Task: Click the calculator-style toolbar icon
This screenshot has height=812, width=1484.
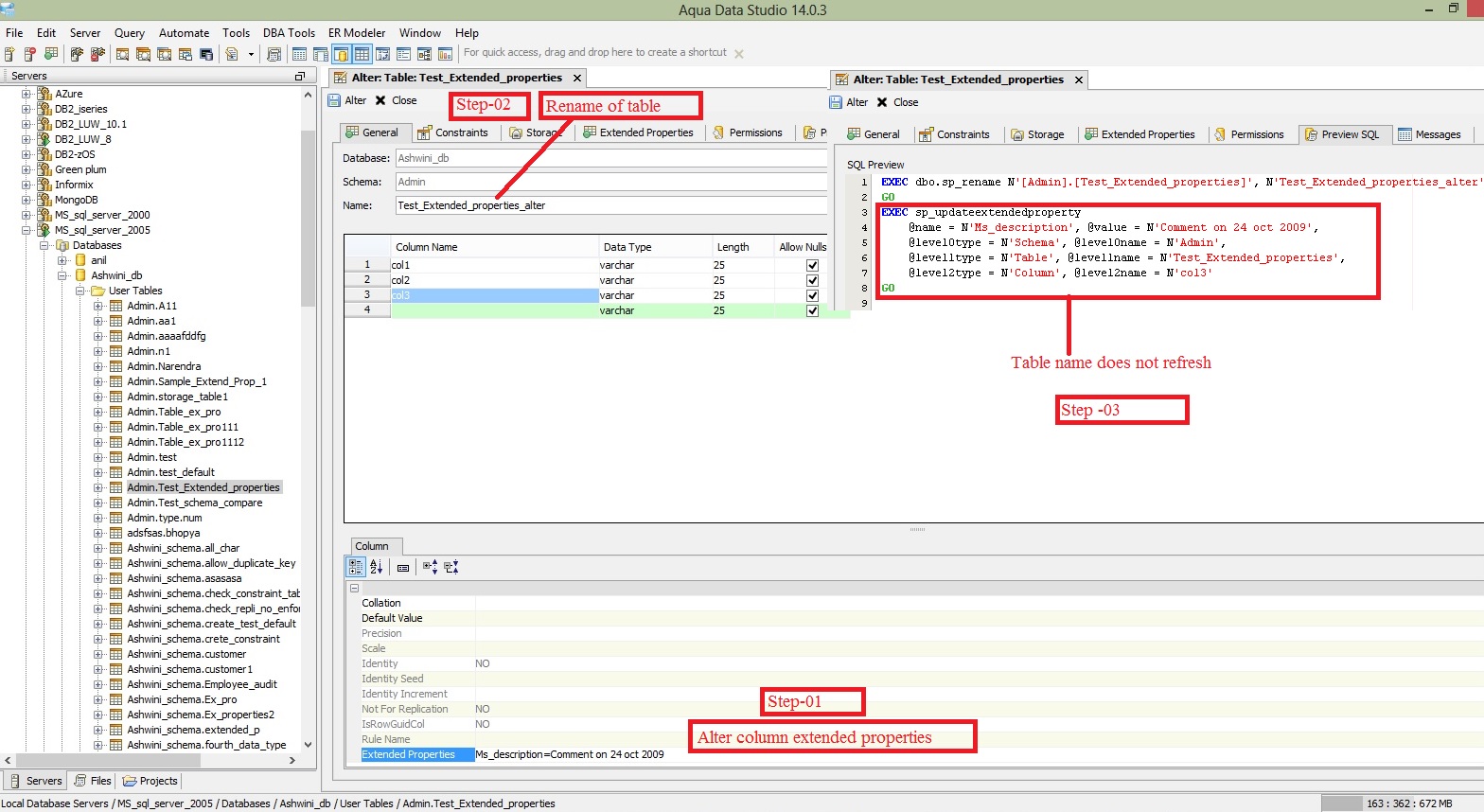Action: click(274, 54)
